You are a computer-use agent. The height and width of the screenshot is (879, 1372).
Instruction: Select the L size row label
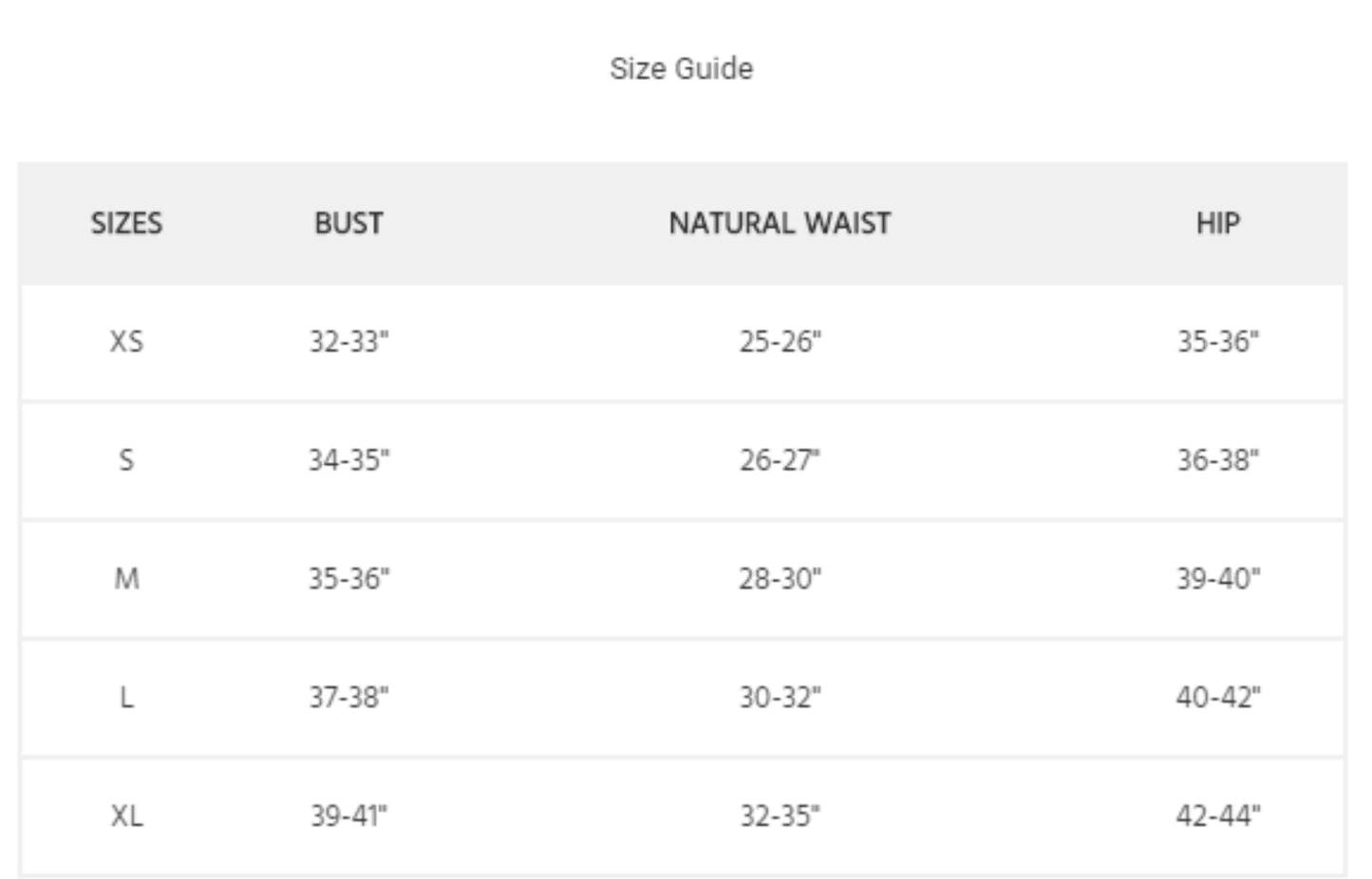tap(126, 698)
